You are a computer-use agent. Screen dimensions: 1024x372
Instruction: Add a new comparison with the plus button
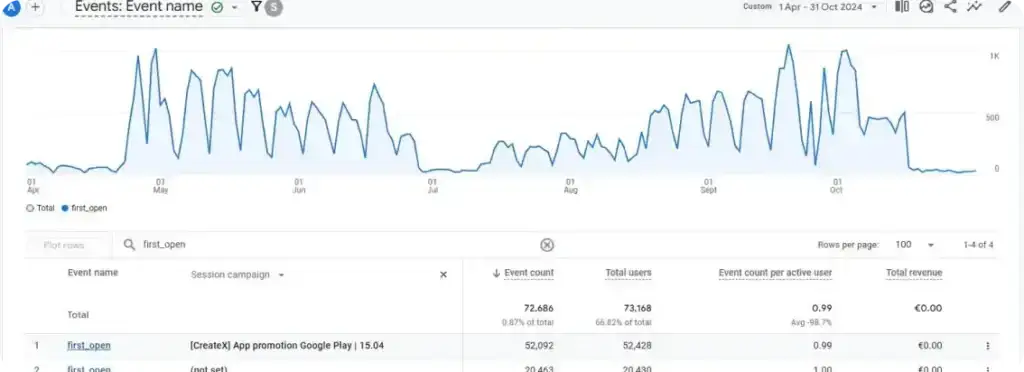(35, 7)
